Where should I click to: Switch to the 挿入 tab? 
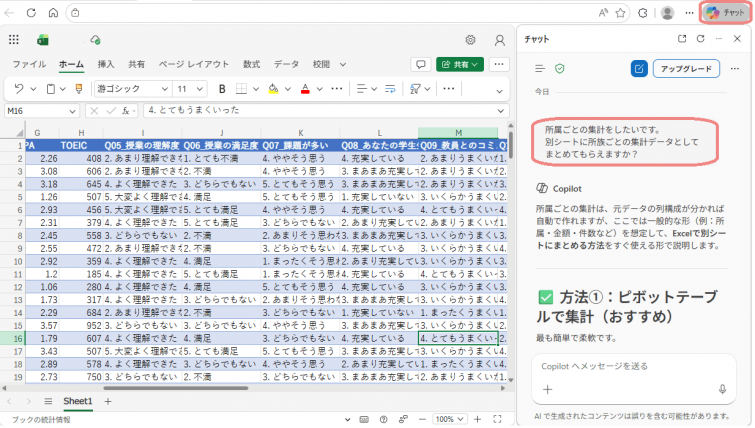tap(106, 65)
